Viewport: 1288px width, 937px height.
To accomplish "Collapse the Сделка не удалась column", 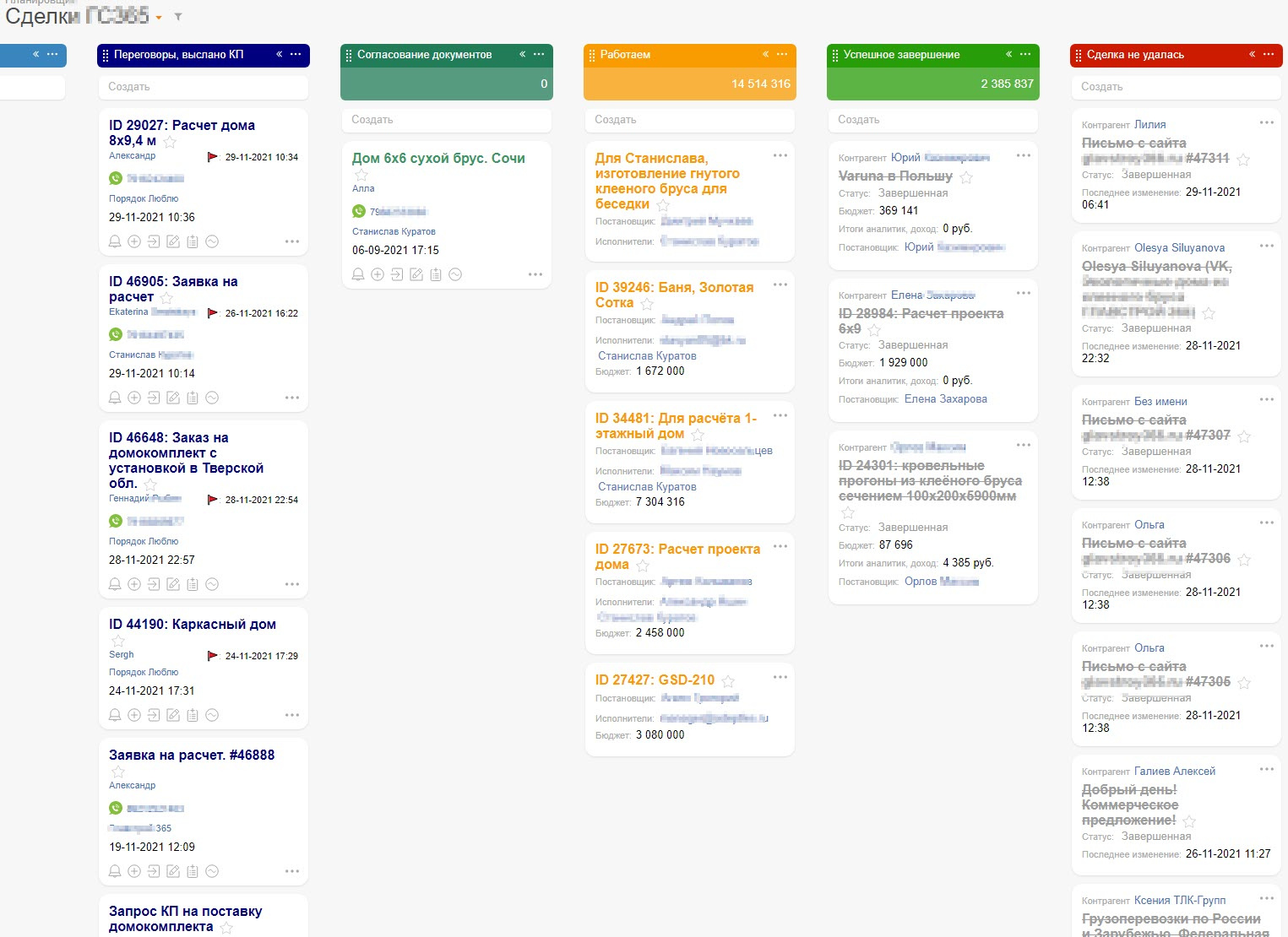I will click(x=1252, y=54).
